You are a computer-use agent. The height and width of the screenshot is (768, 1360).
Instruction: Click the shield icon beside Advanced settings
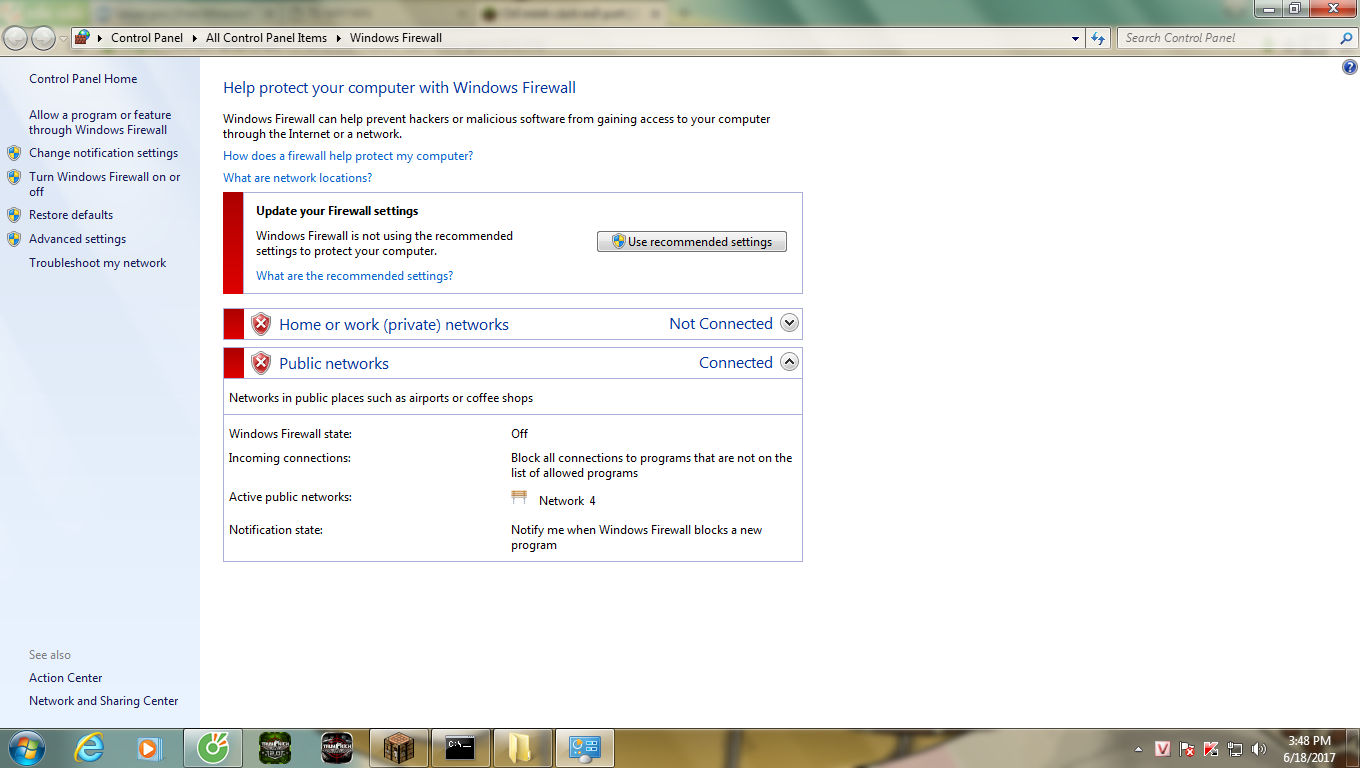[14, 239]
